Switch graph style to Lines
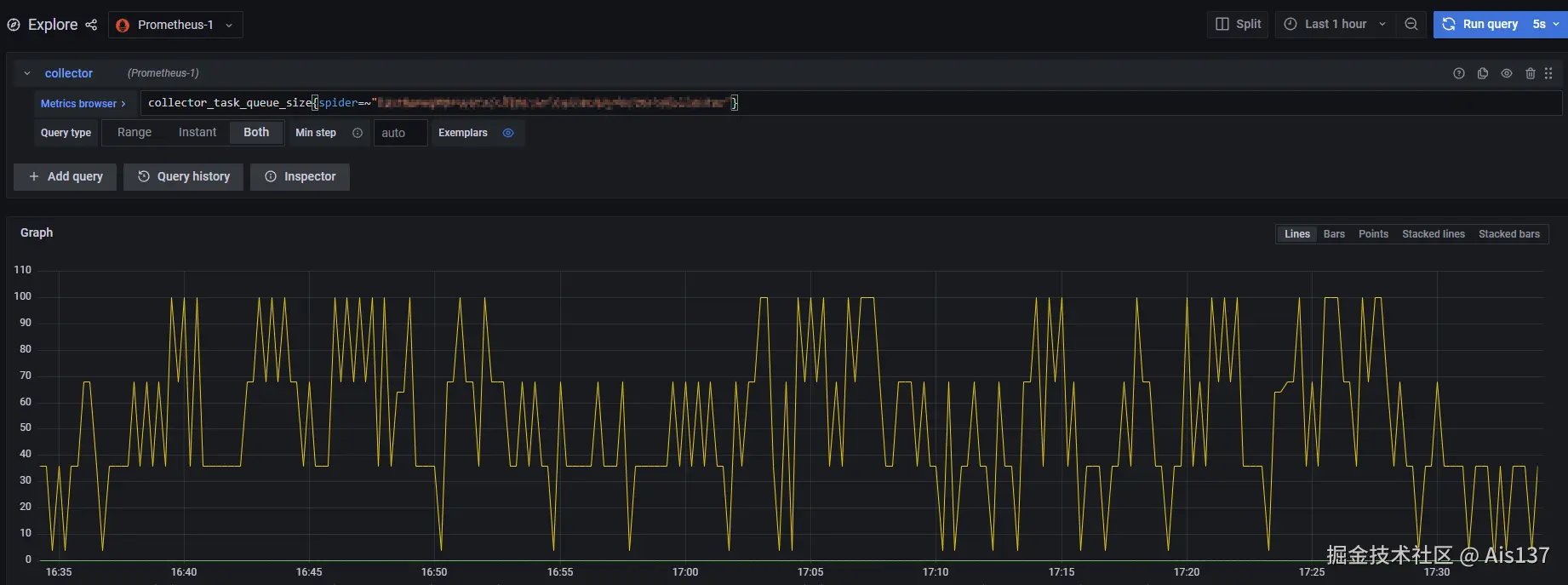 pos(1297,234)
